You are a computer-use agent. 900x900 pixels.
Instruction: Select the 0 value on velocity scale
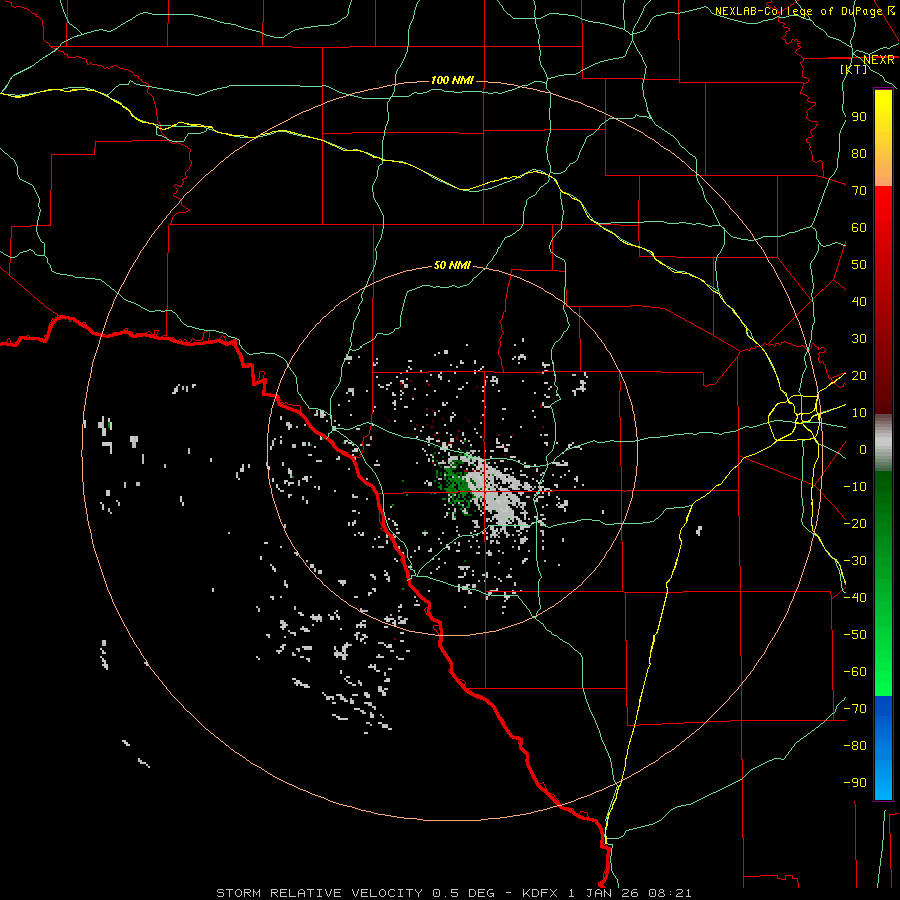863,449
